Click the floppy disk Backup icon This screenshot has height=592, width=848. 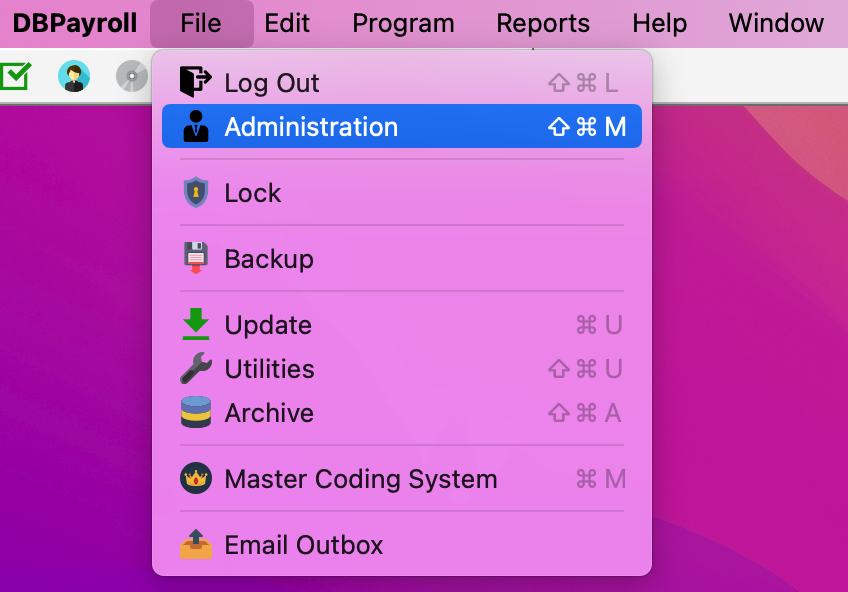click(196, 258)
